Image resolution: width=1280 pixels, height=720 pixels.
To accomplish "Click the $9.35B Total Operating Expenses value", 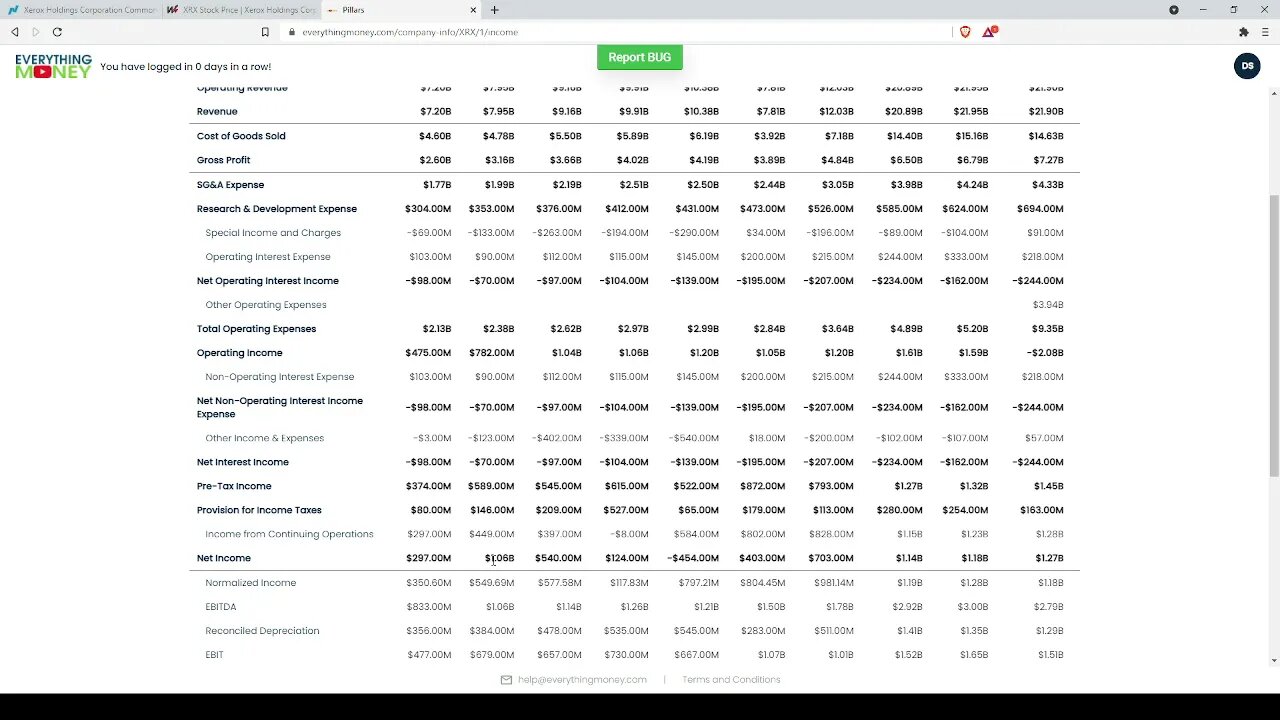I will click(x=1047, y=329).
